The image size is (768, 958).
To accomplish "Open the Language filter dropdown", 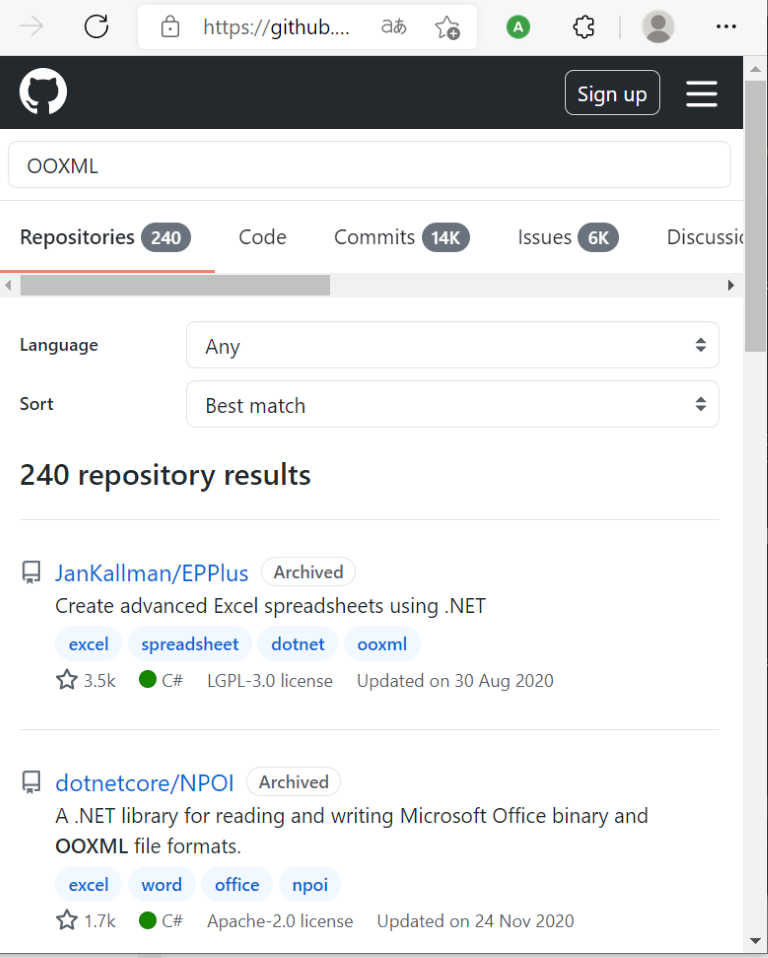I will pos(452,344).
